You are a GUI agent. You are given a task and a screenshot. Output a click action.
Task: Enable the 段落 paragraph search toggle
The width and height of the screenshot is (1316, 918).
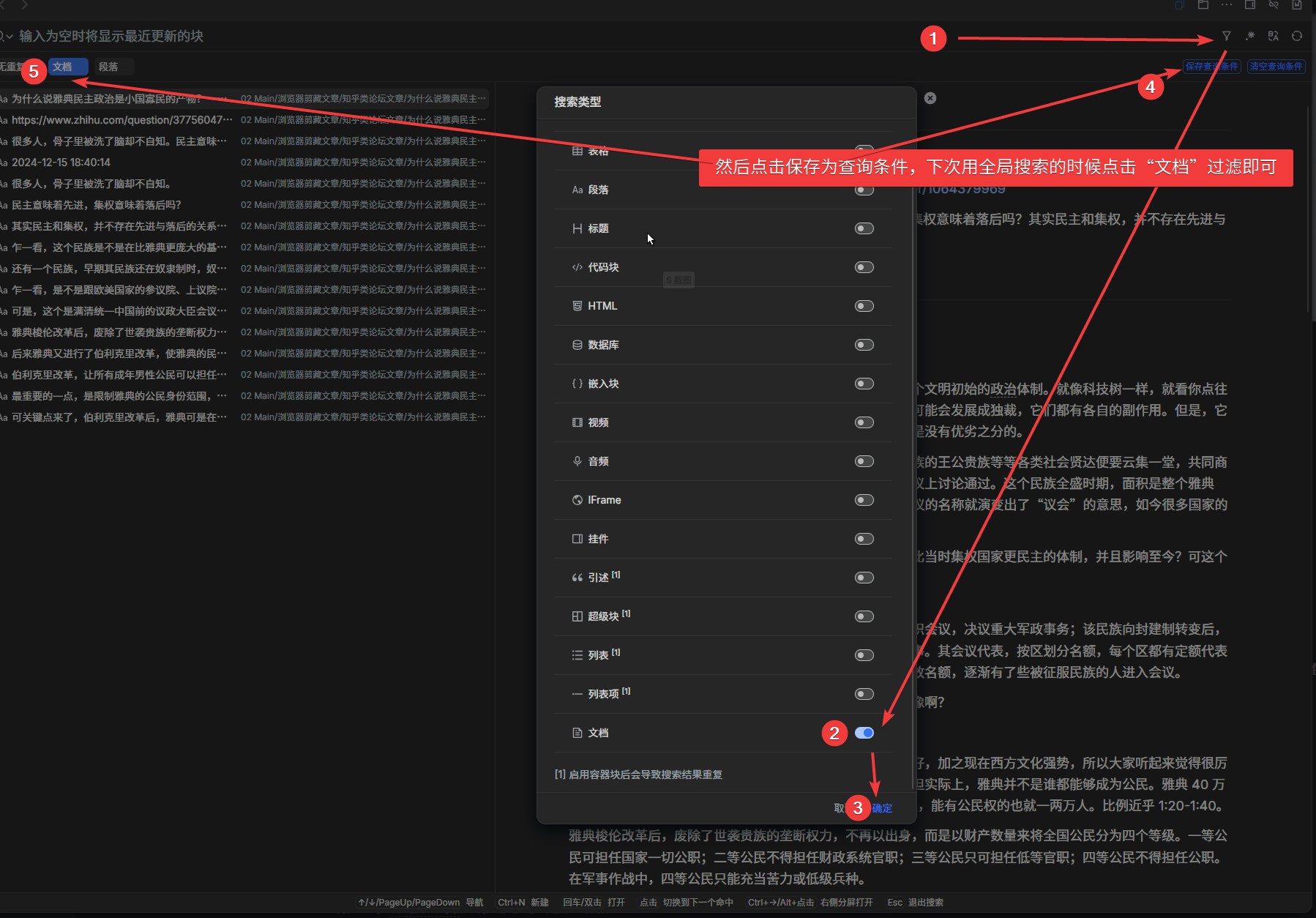864,190
